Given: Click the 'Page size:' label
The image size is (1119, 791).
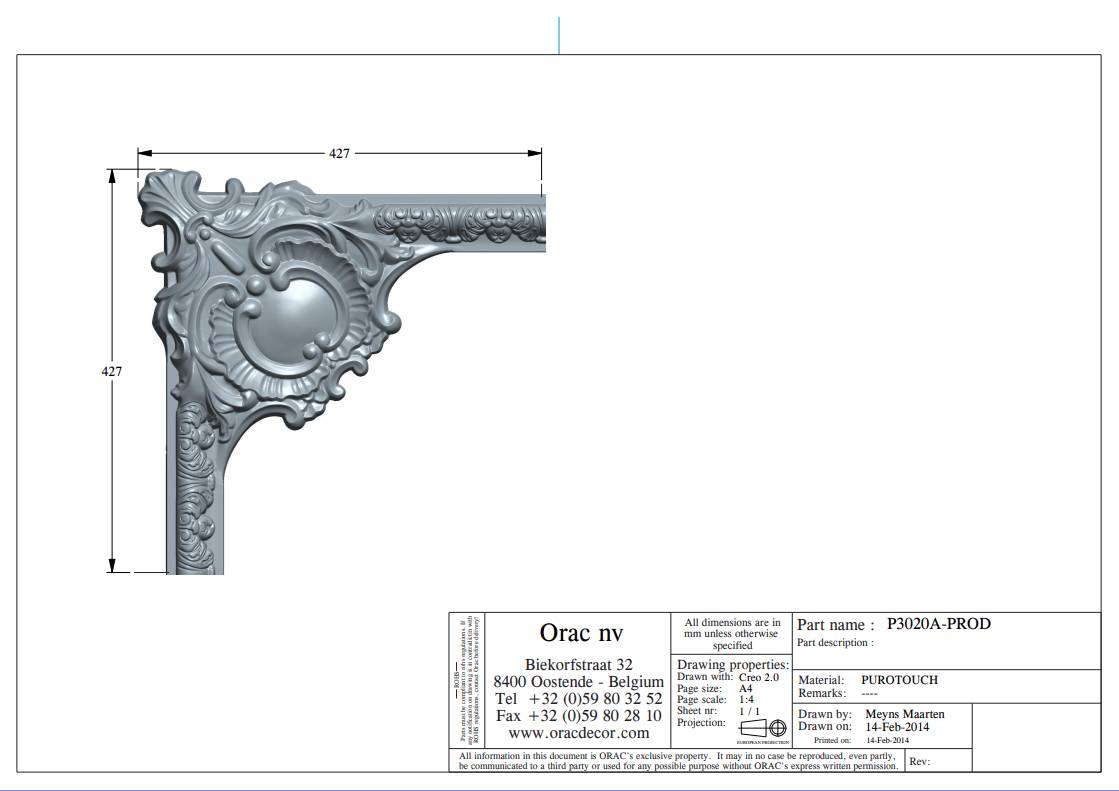Looking at the screenshot, I should (699, 688).
